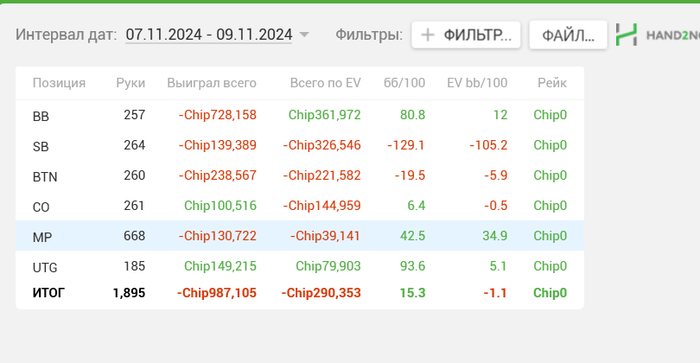Open the date interval dropdown arrow
Image resolution: width=700 pixels, height=363 pixels.
click(x=304, y=34)
